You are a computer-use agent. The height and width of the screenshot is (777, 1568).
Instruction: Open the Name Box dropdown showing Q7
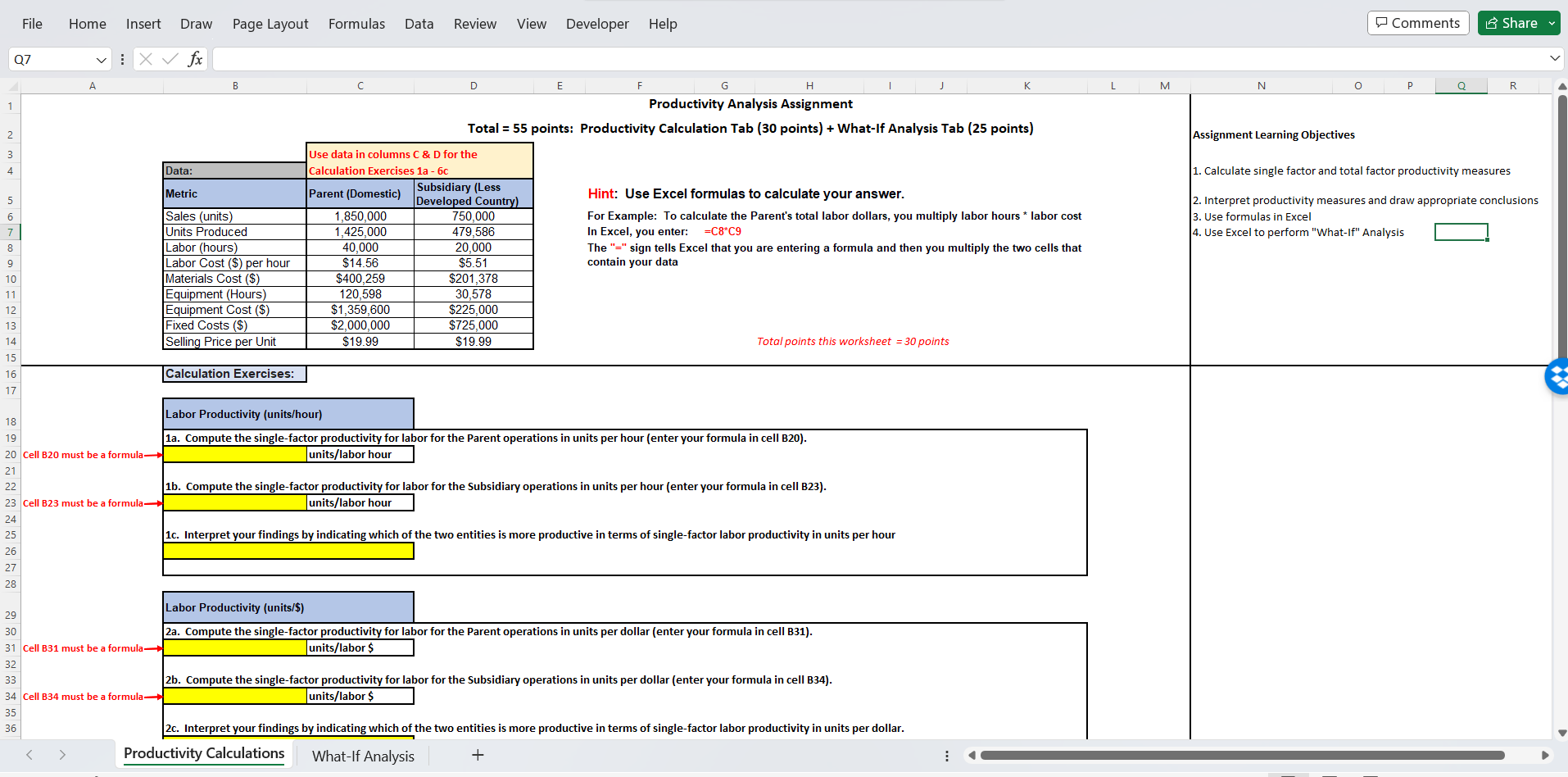click(100, 58)
